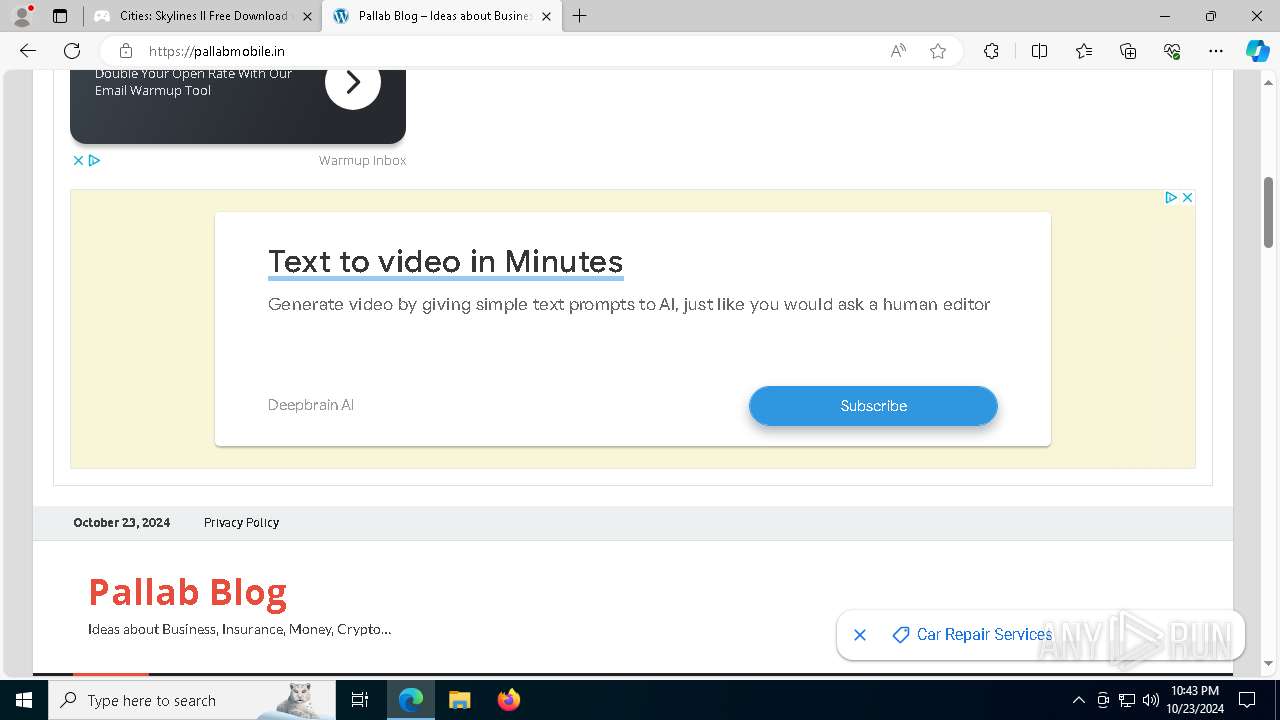Click the Warmup Inbox ad arrow button
Screen dimensions: 1280x720
coord(353,82)
